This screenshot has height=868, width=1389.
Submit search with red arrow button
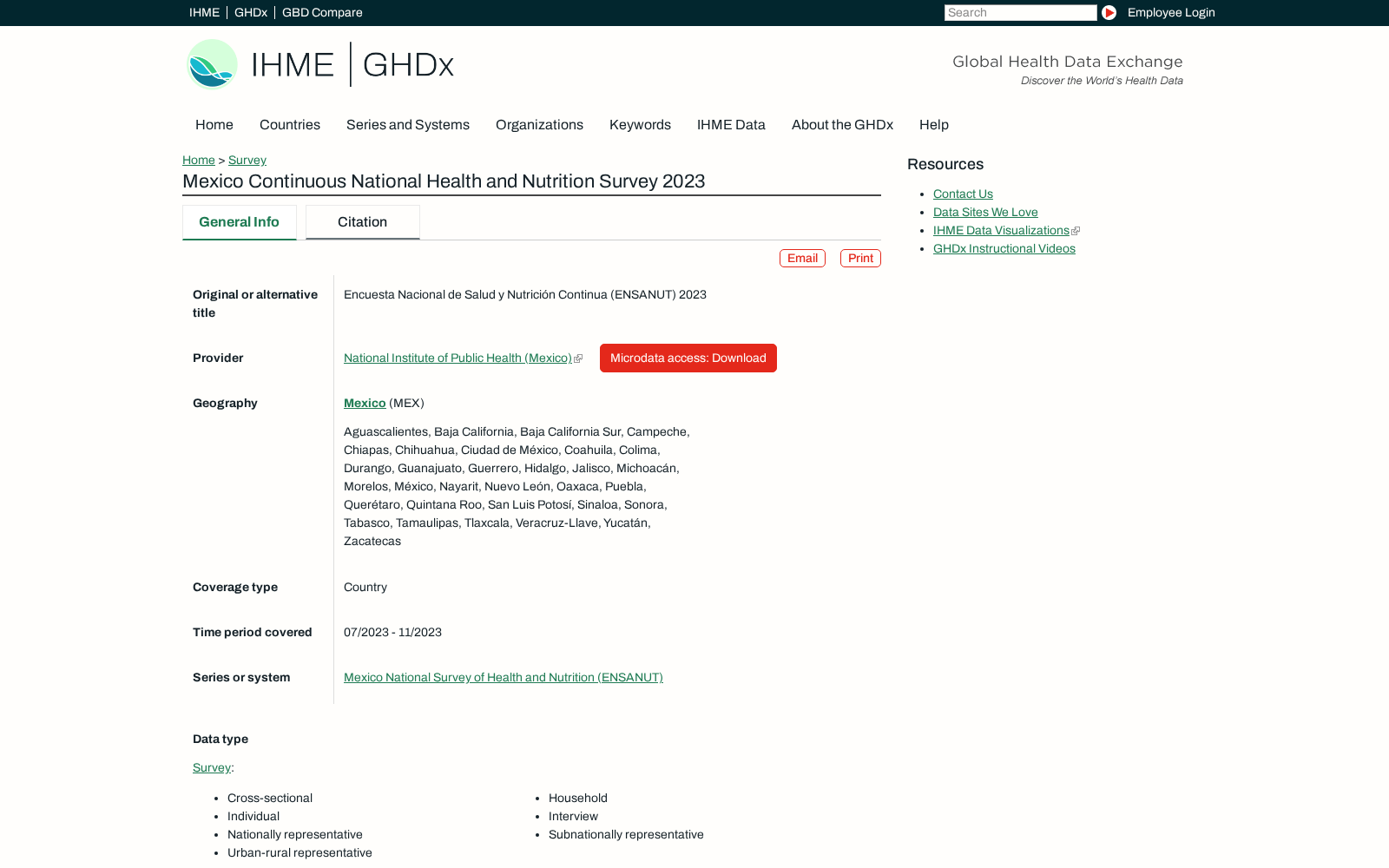coord(1109,12)
